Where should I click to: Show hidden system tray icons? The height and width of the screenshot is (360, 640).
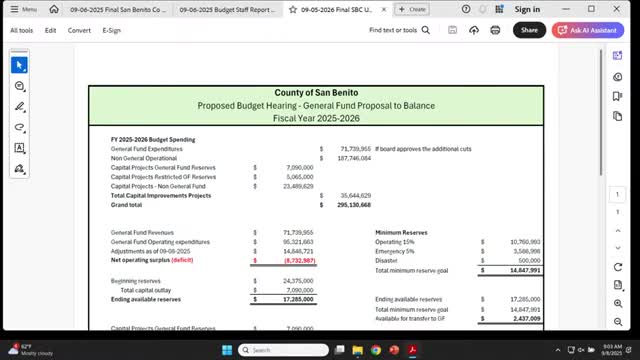(x=558, y=350)
